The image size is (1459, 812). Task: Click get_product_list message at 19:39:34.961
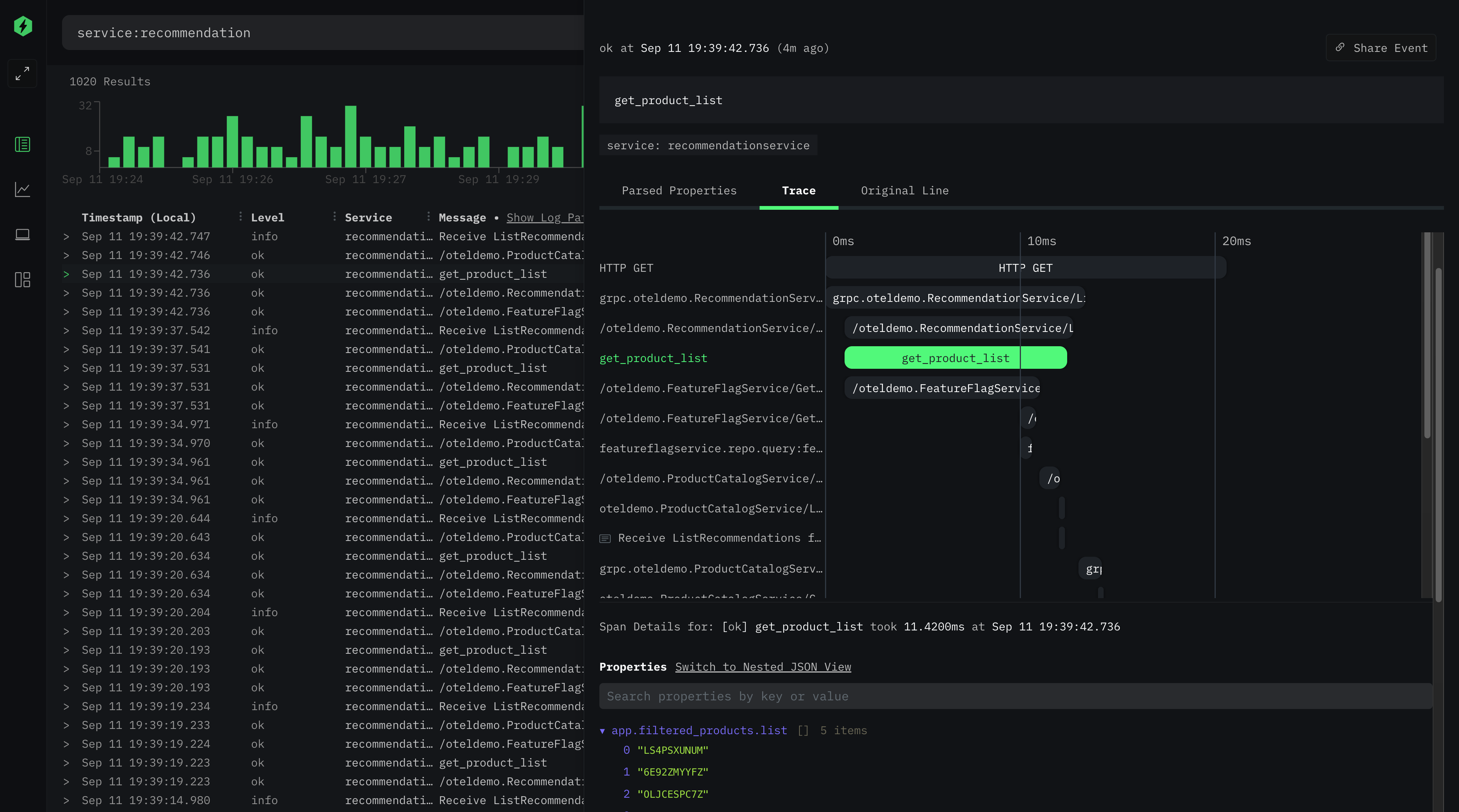493,462
